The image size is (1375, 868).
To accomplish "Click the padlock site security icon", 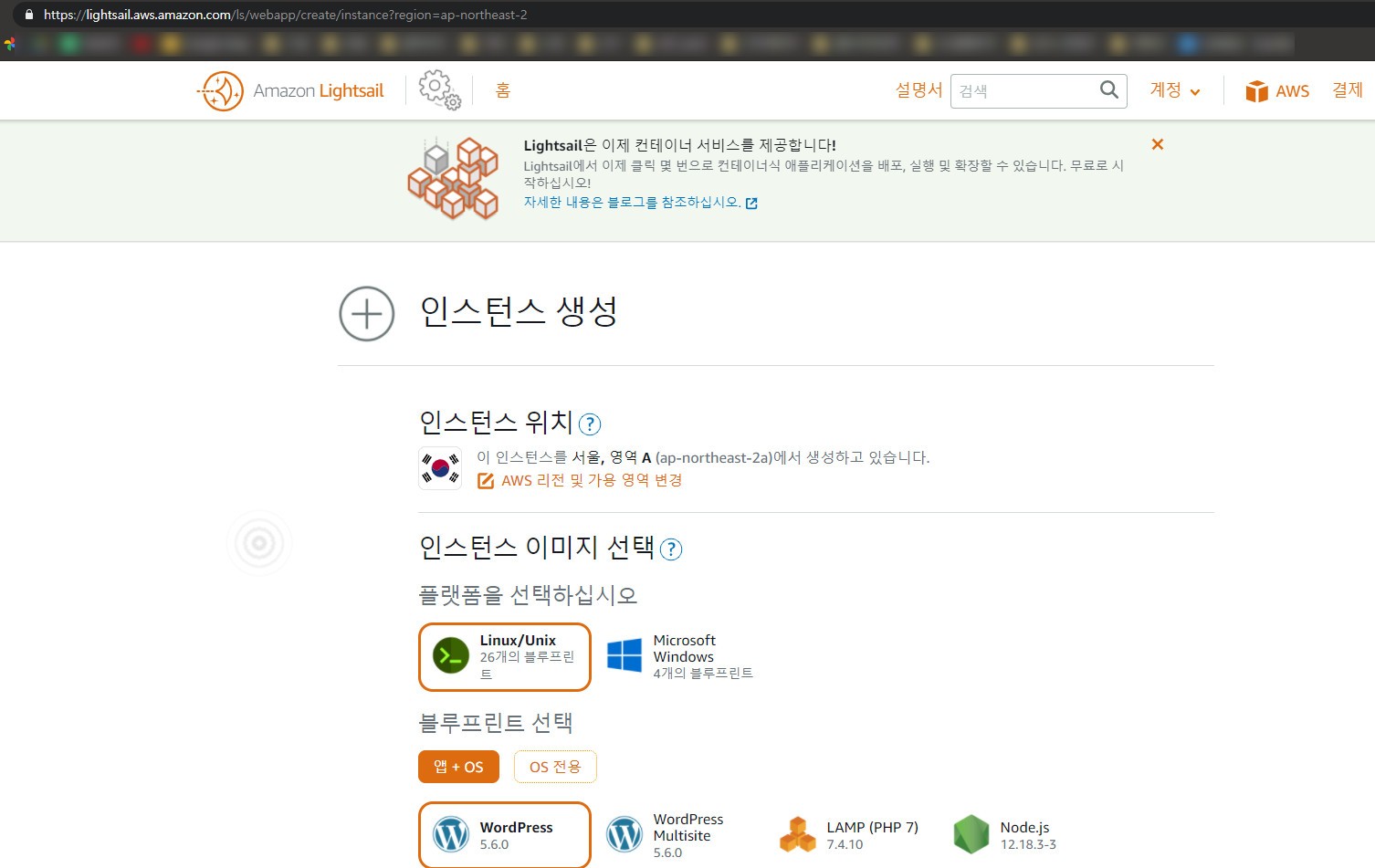I will pos(27,15).
